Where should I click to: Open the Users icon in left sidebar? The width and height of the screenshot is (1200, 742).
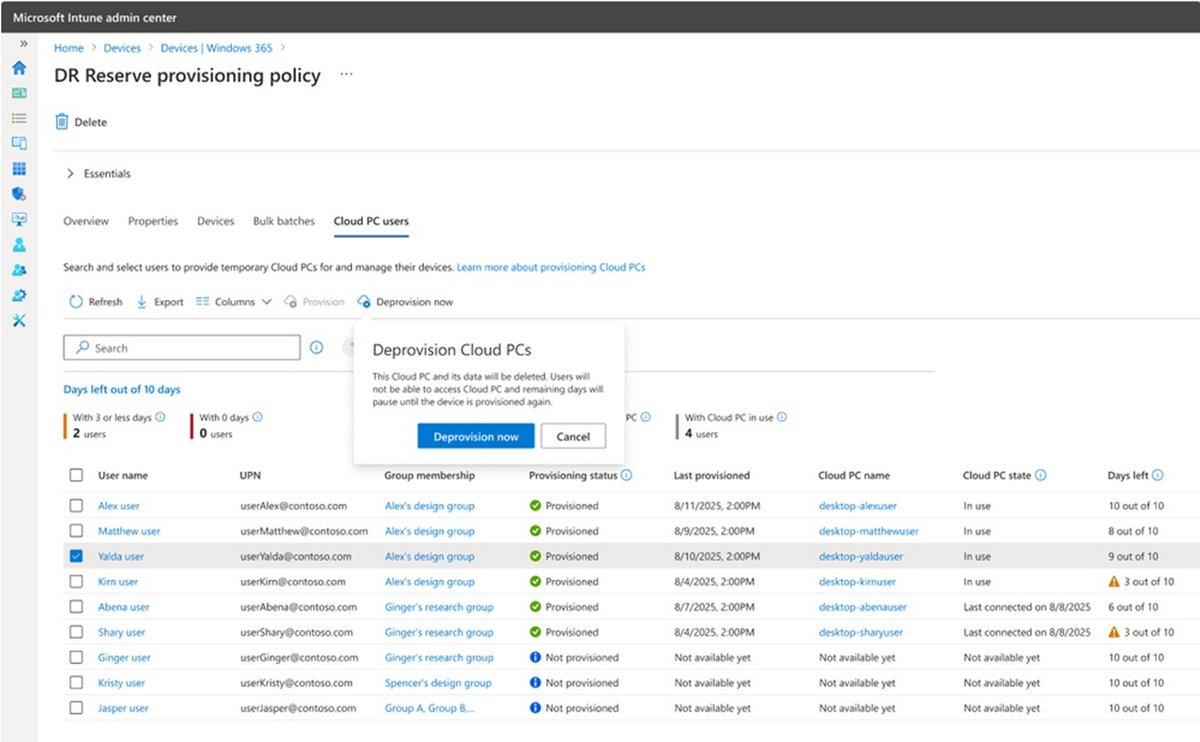click(x=19, y=245)
